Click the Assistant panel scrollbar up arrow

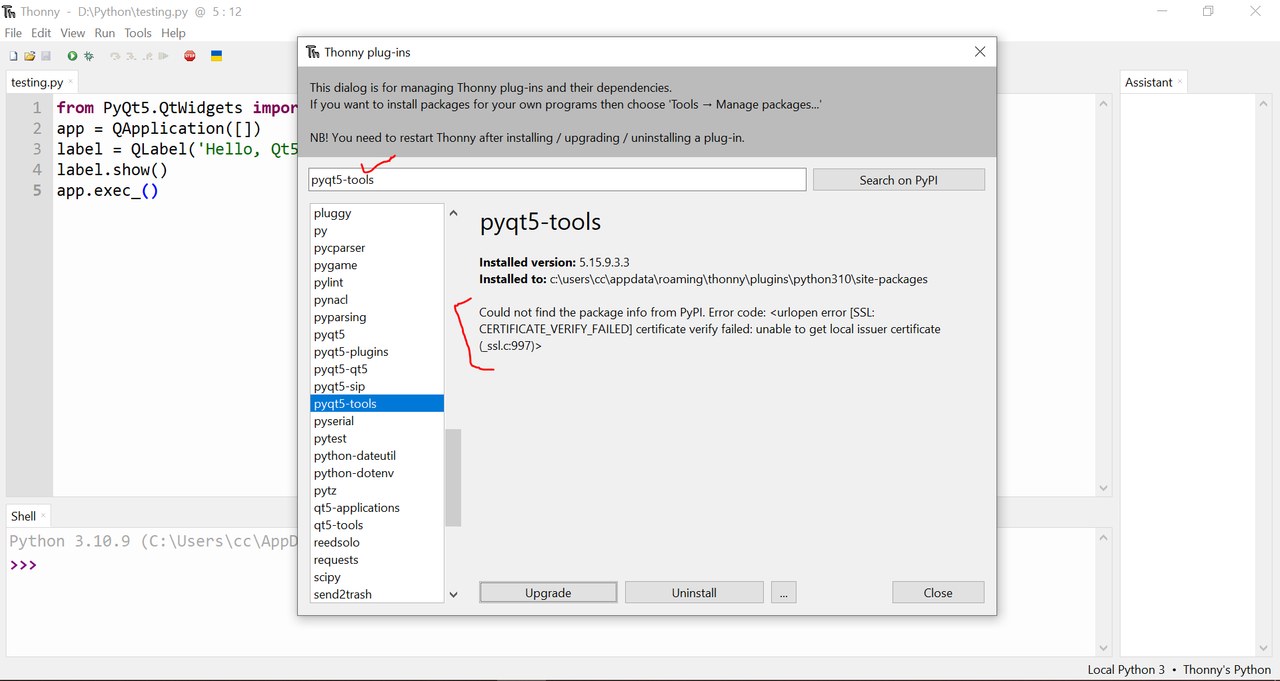1262,103
